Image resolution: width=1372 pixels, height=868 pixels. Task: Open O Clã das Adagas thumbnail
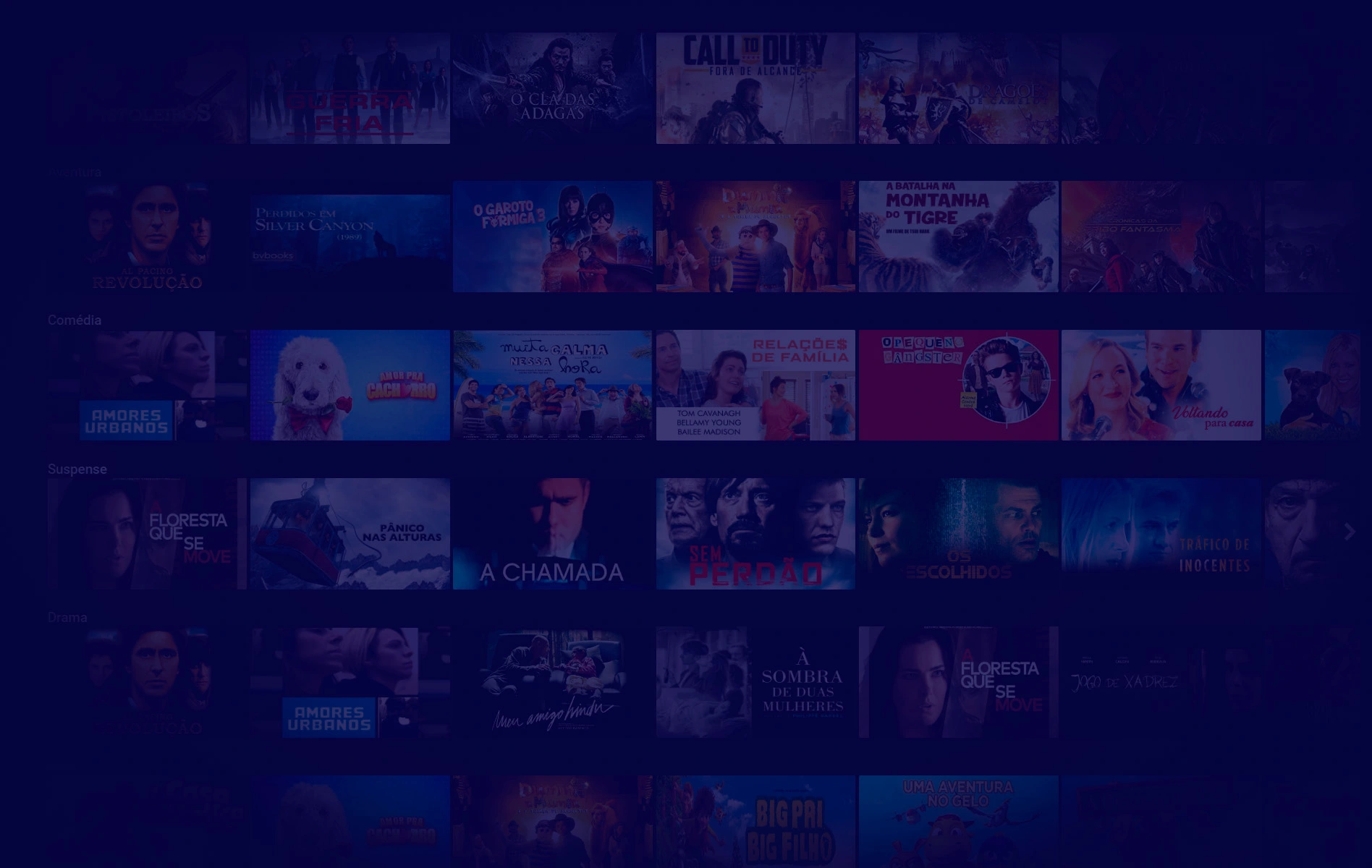(x=553, y=88)
